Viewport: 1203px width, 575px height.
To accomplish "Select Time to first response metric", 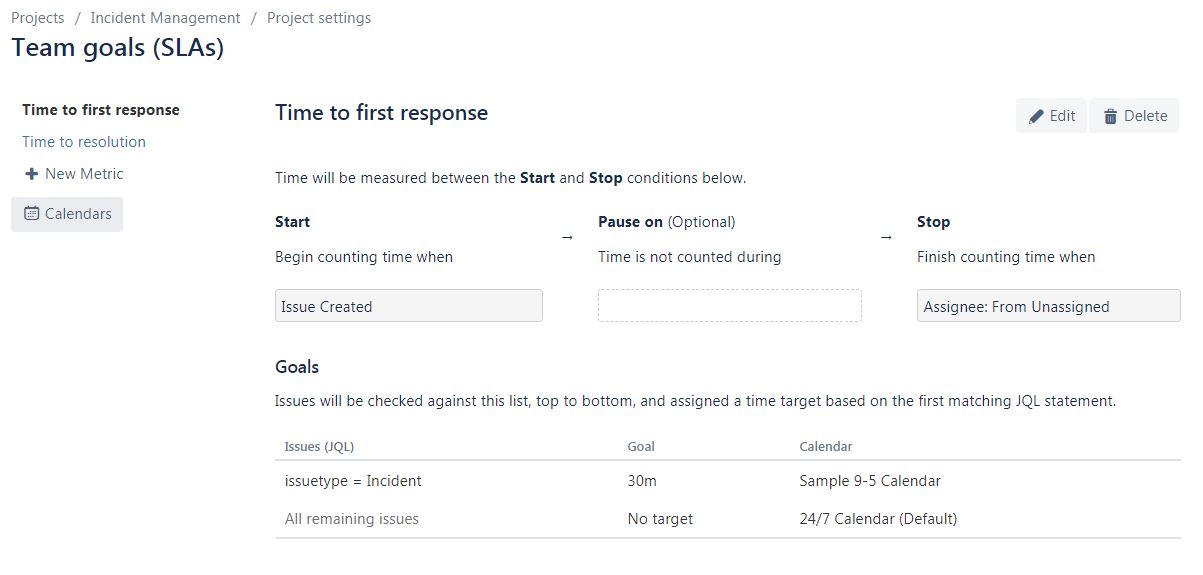I will tap(101, 110).
